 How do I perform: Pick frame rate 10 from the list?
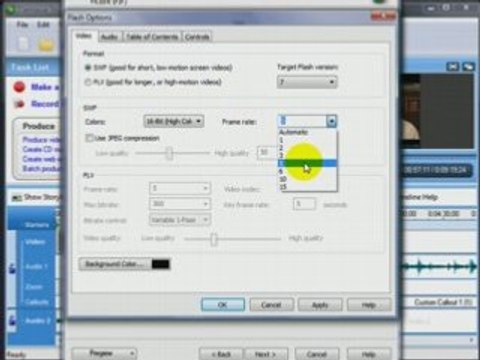(x=307, y=179)
